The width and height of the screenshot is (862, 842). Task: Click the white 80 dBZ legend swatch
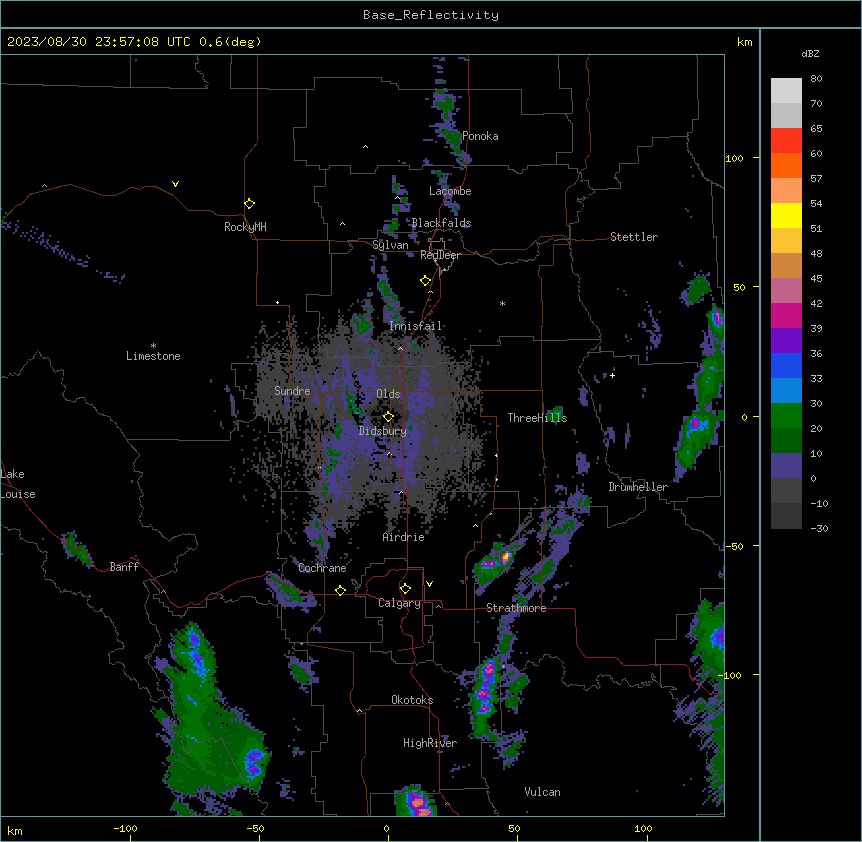pyautogui.click(x=786, y=91)
